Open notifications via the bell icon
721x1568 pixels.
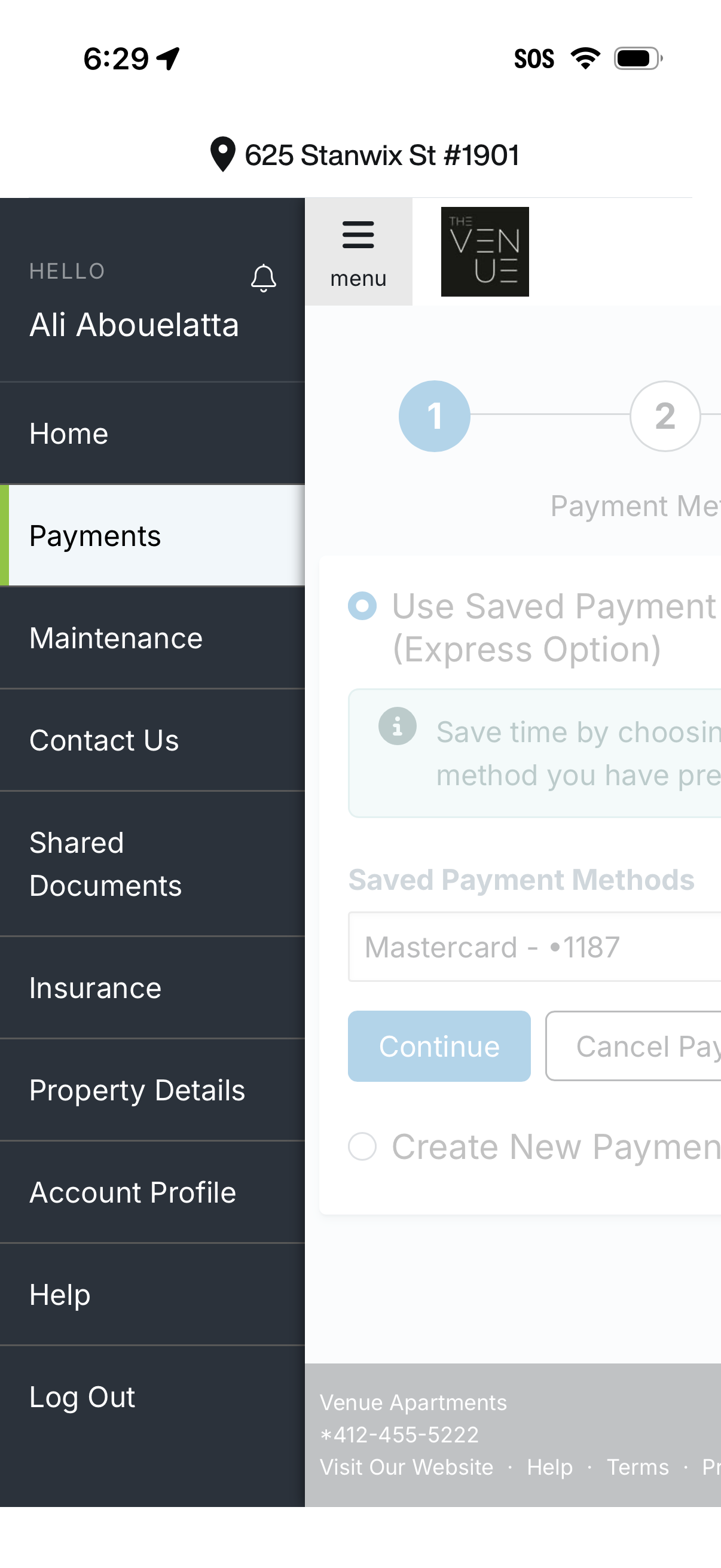pos(263,279)
